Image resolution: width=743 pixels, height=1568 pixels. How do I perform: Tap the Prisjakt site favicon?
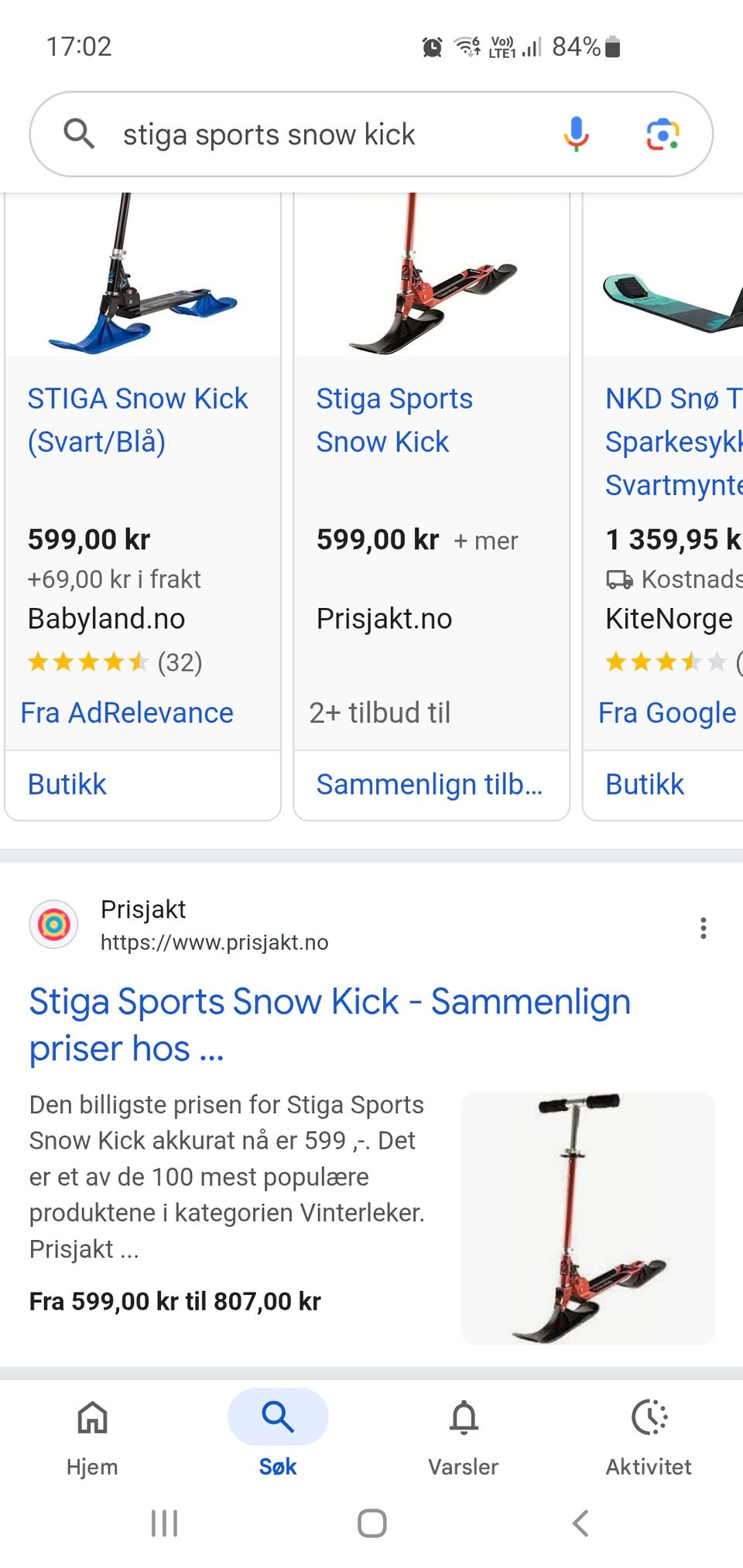click(53, 924)
